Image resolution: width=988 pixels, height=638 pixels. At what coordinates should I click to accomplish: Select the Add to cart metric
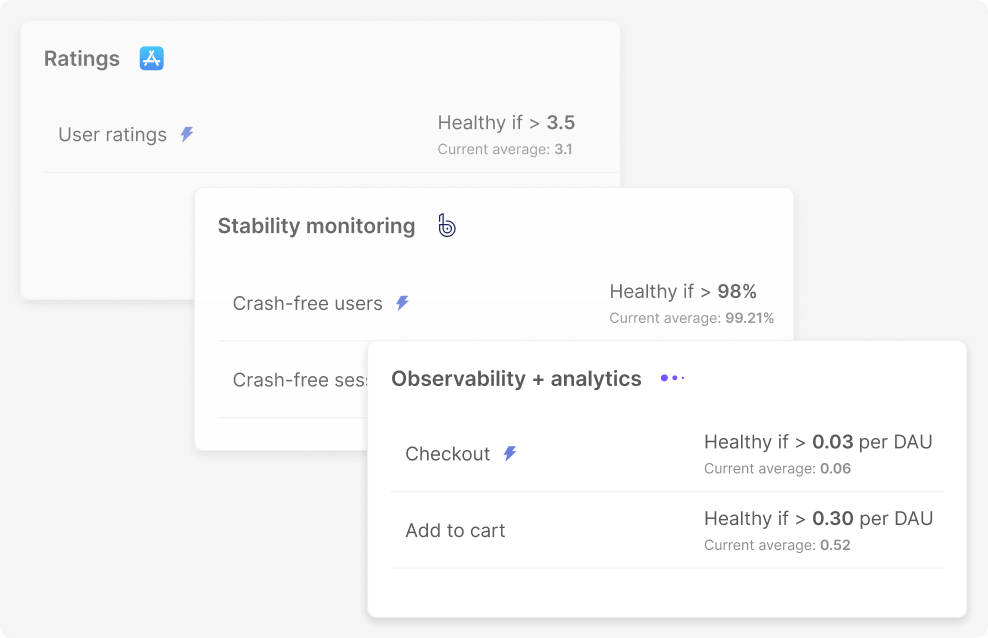click(455, 530)
